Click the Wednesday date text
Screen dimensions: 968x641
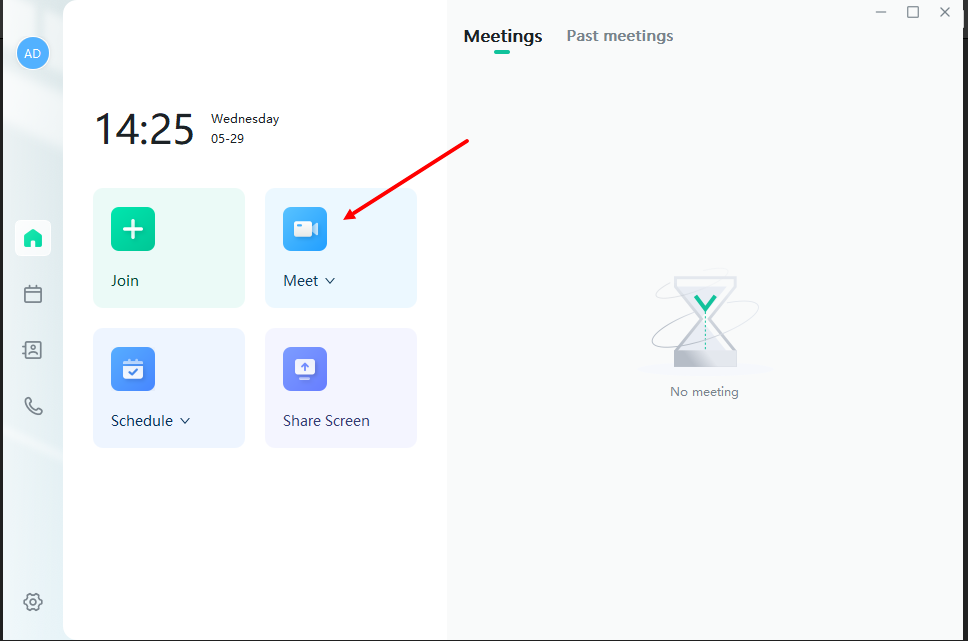[245, 119]
